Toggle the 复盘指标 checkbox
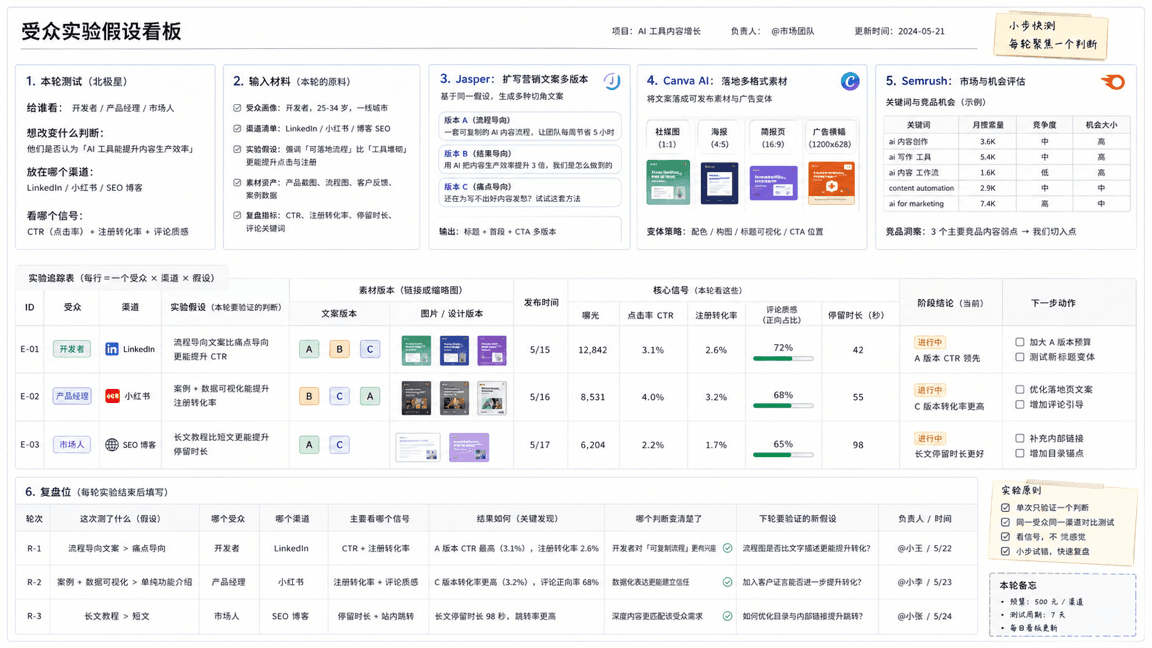 point(237,215)
